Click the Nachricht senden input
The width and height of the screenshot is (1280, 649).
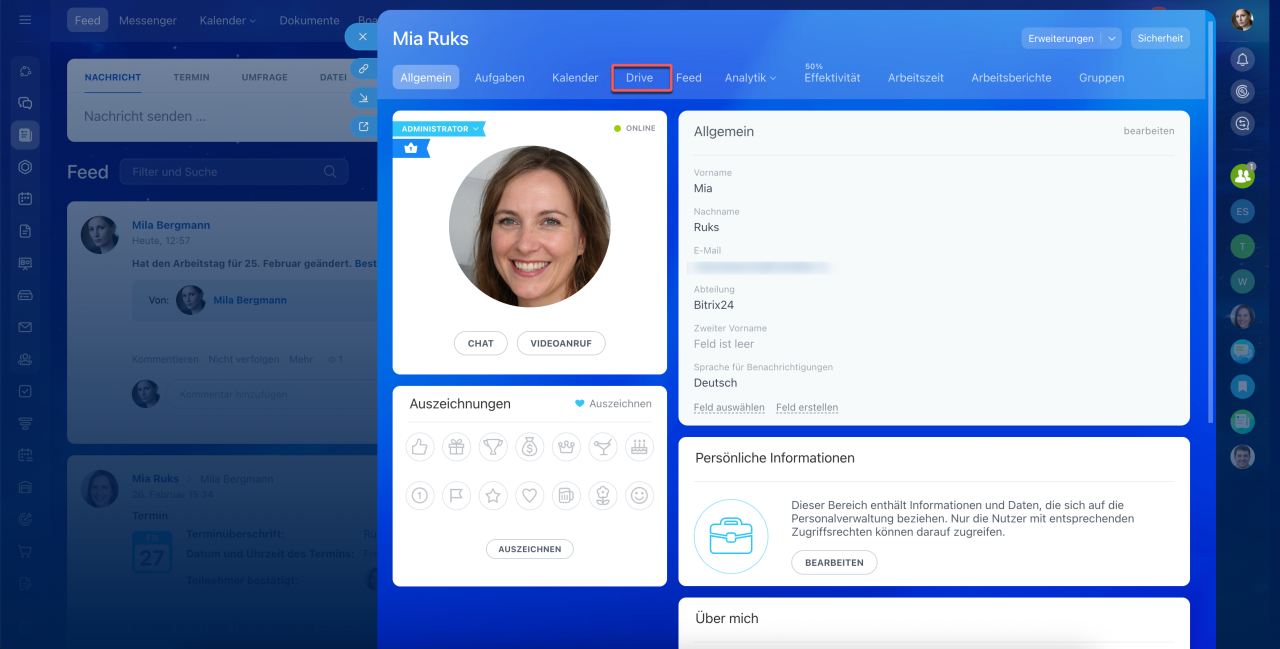pos(222,116)
